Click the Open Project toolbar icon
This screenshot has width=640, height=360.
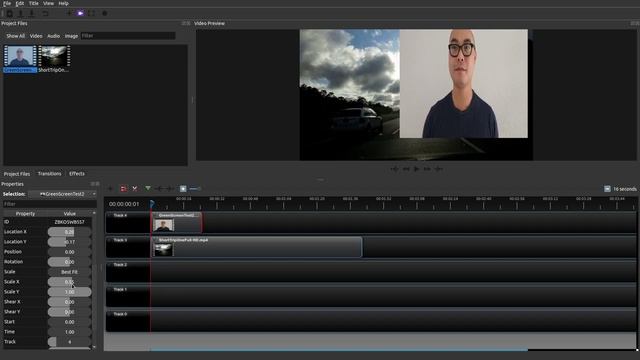pos(20,13)
